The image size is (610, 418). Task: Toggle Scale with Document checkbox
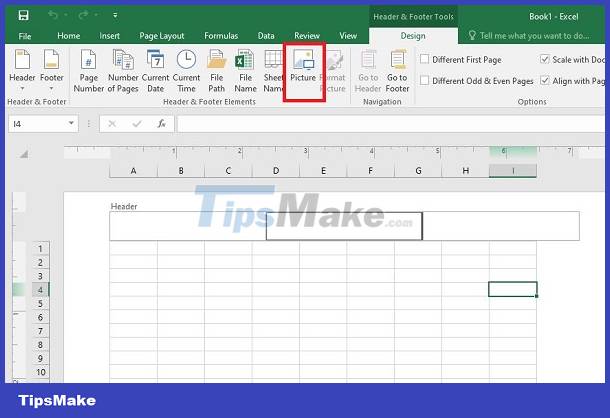pos(545,60)
